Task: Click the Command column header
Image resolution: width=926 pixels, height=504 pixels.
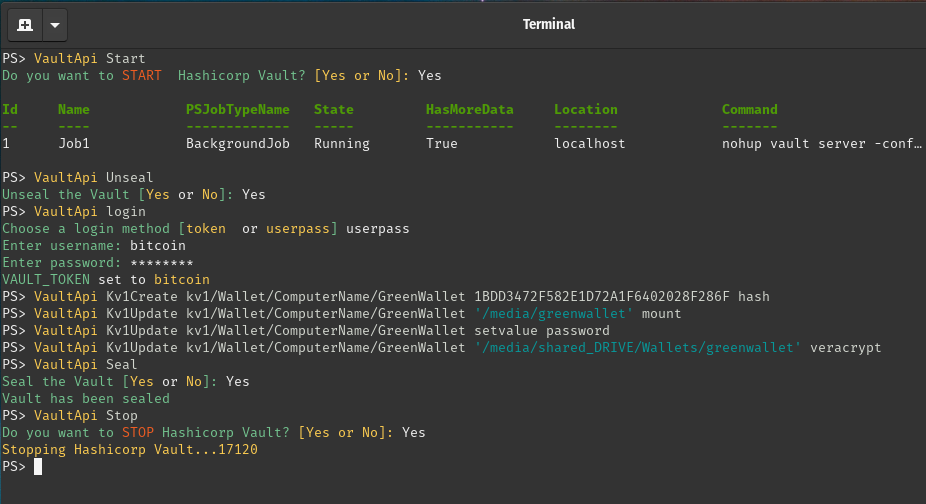Action: 749,110
